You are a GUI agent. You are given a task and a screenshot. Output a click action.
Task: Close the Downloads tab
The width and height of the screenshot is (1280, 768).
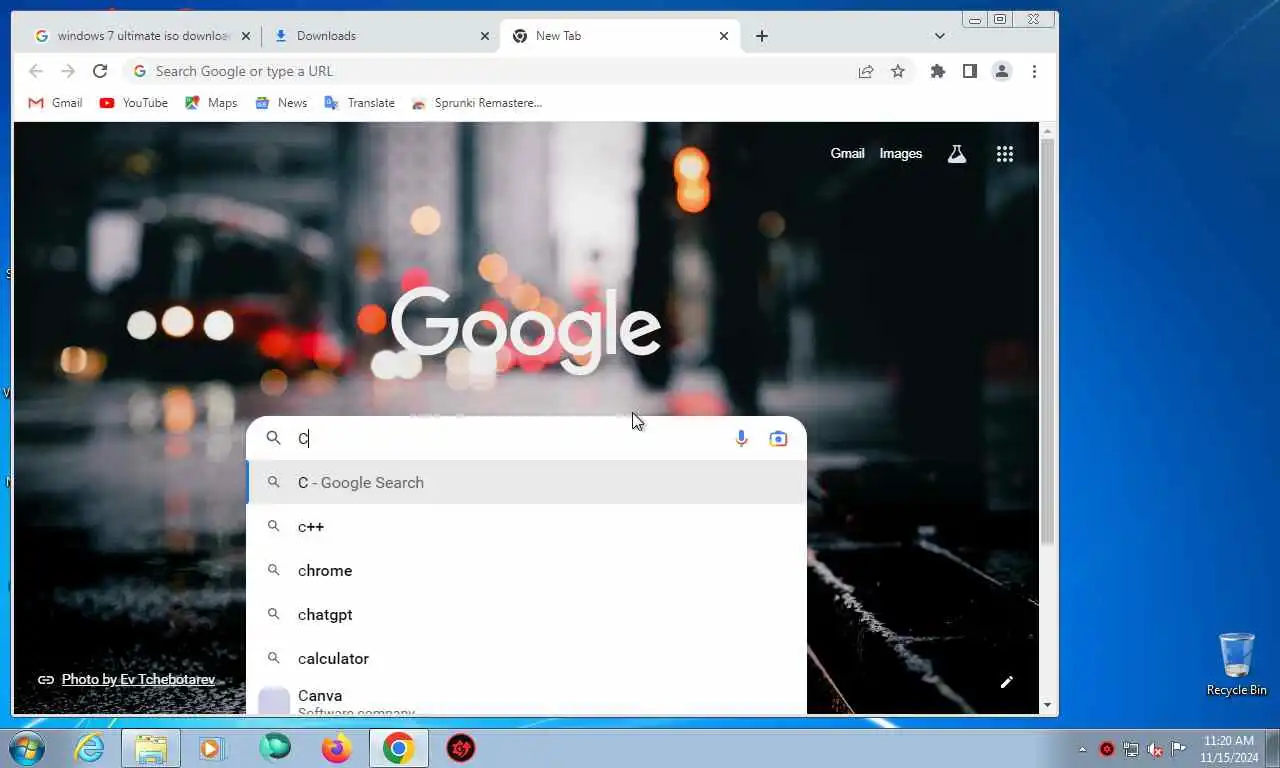[x=485, y=36]
